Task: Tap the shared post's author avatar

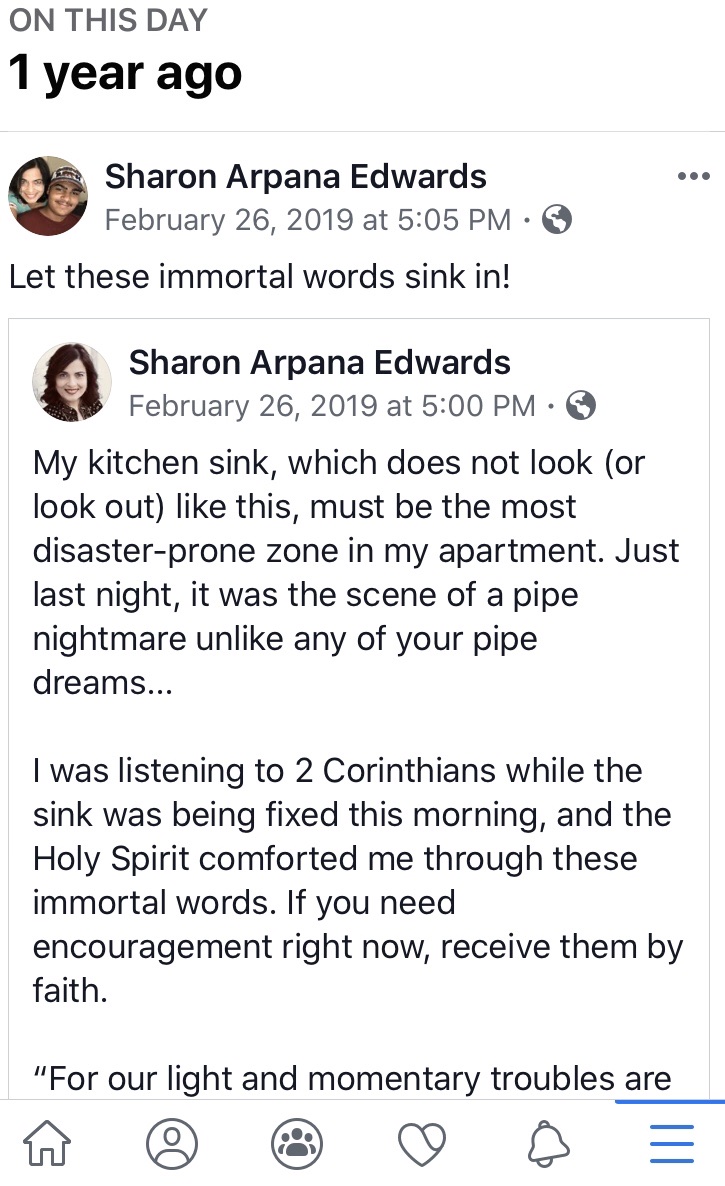Action: tap(72, 382)
